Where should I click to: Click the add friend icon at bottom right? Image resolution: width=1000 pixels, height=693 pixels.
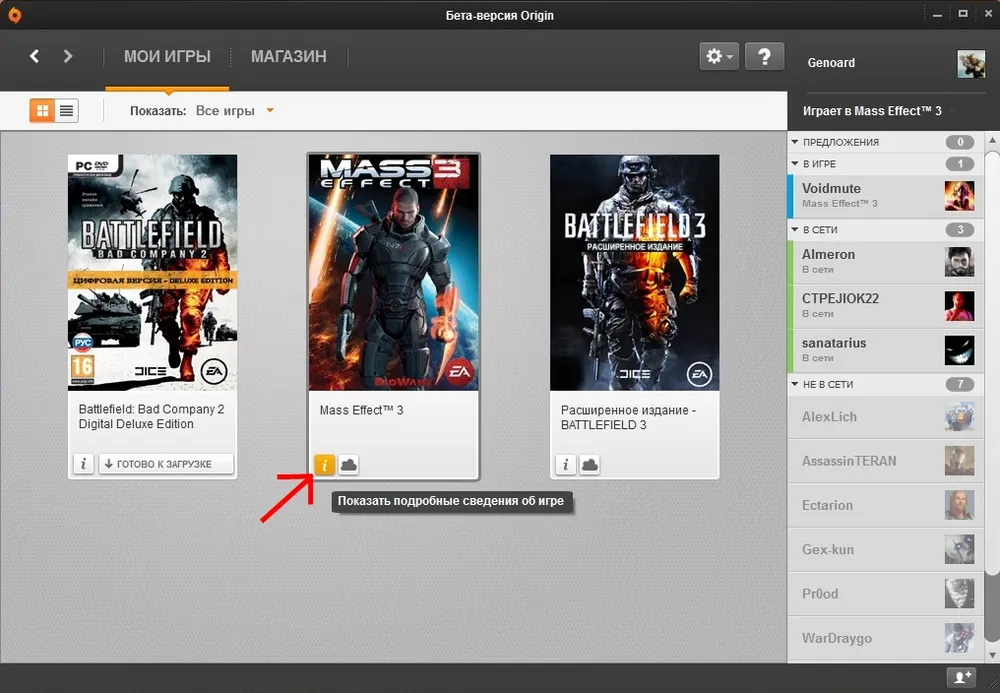click(x=963, y=677)
